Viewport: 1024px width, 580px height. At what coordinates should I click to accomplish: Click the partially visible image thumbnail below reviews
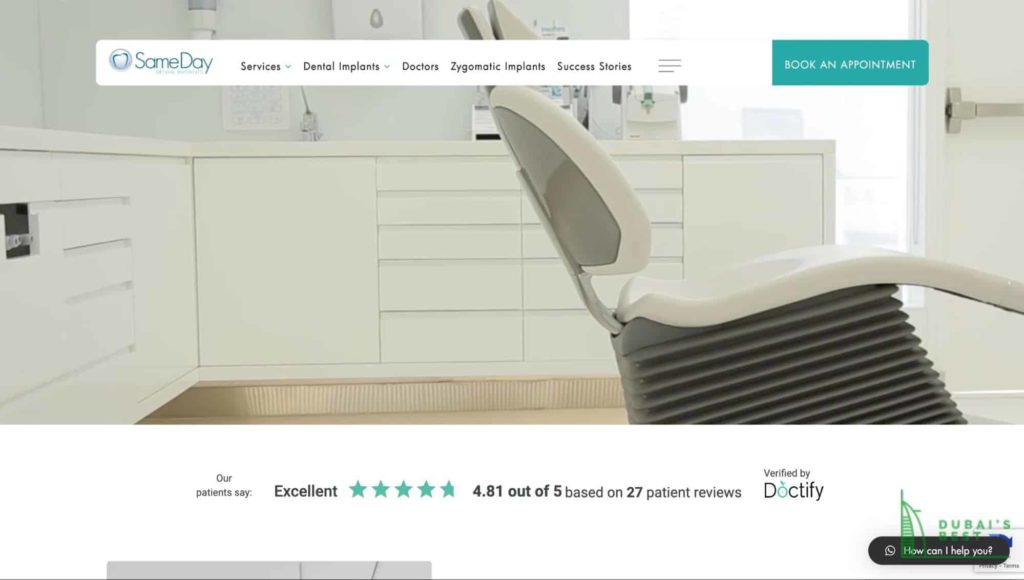point(269,570)
